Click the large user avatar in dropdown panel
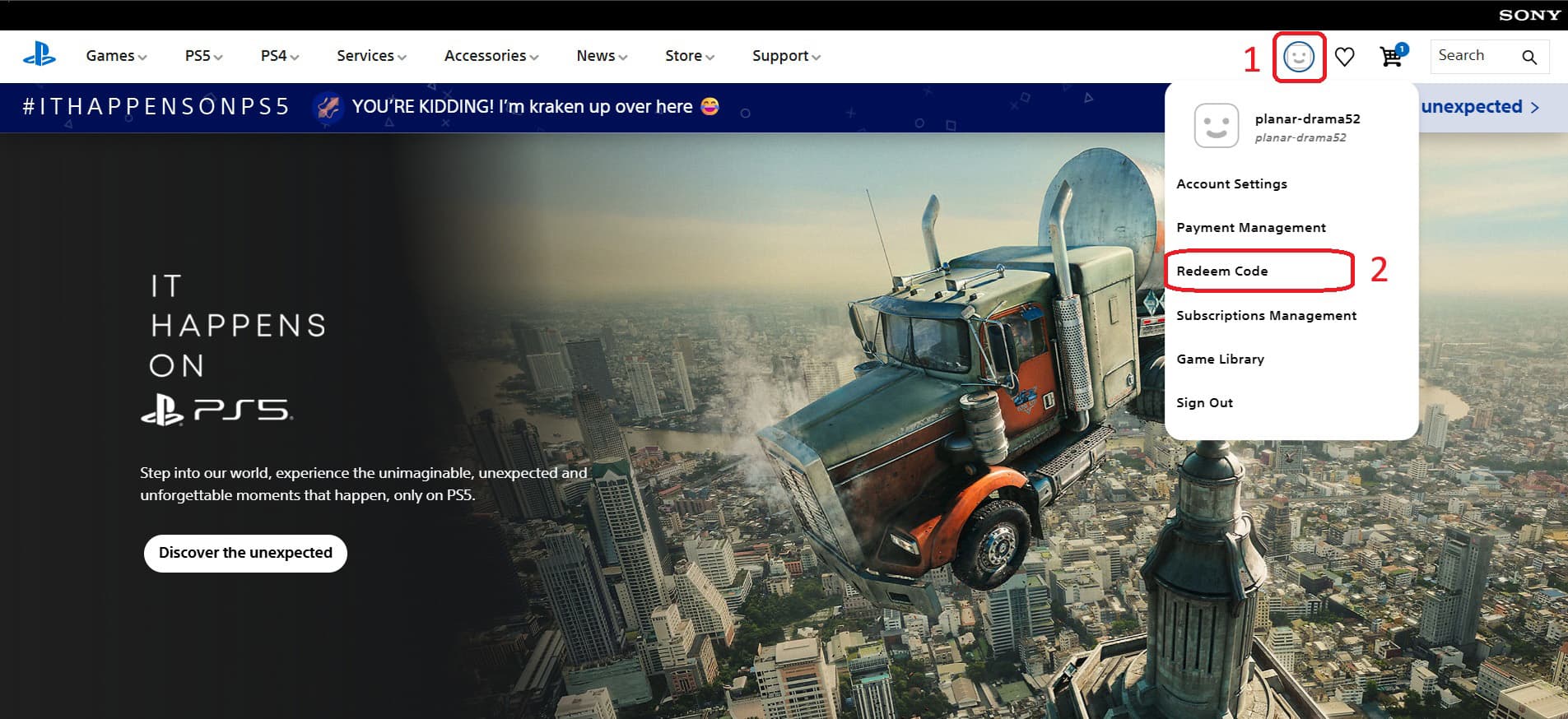This screenshot has width=1568, height=719. point(1217,126)
